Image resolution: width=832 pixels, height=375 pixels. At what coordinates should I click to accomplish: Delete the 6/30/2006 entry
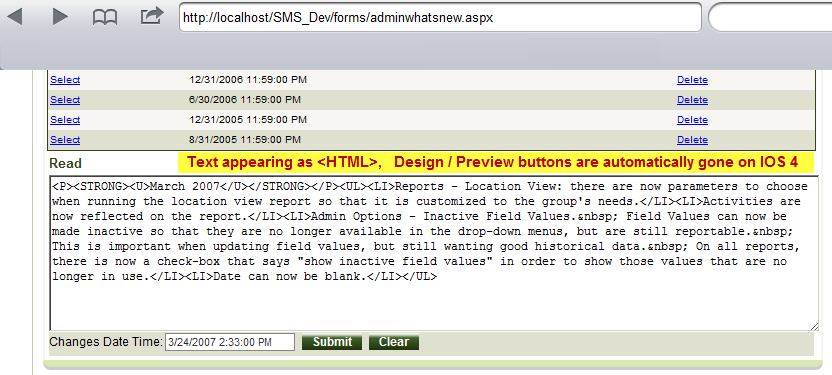tap(692, 100)
